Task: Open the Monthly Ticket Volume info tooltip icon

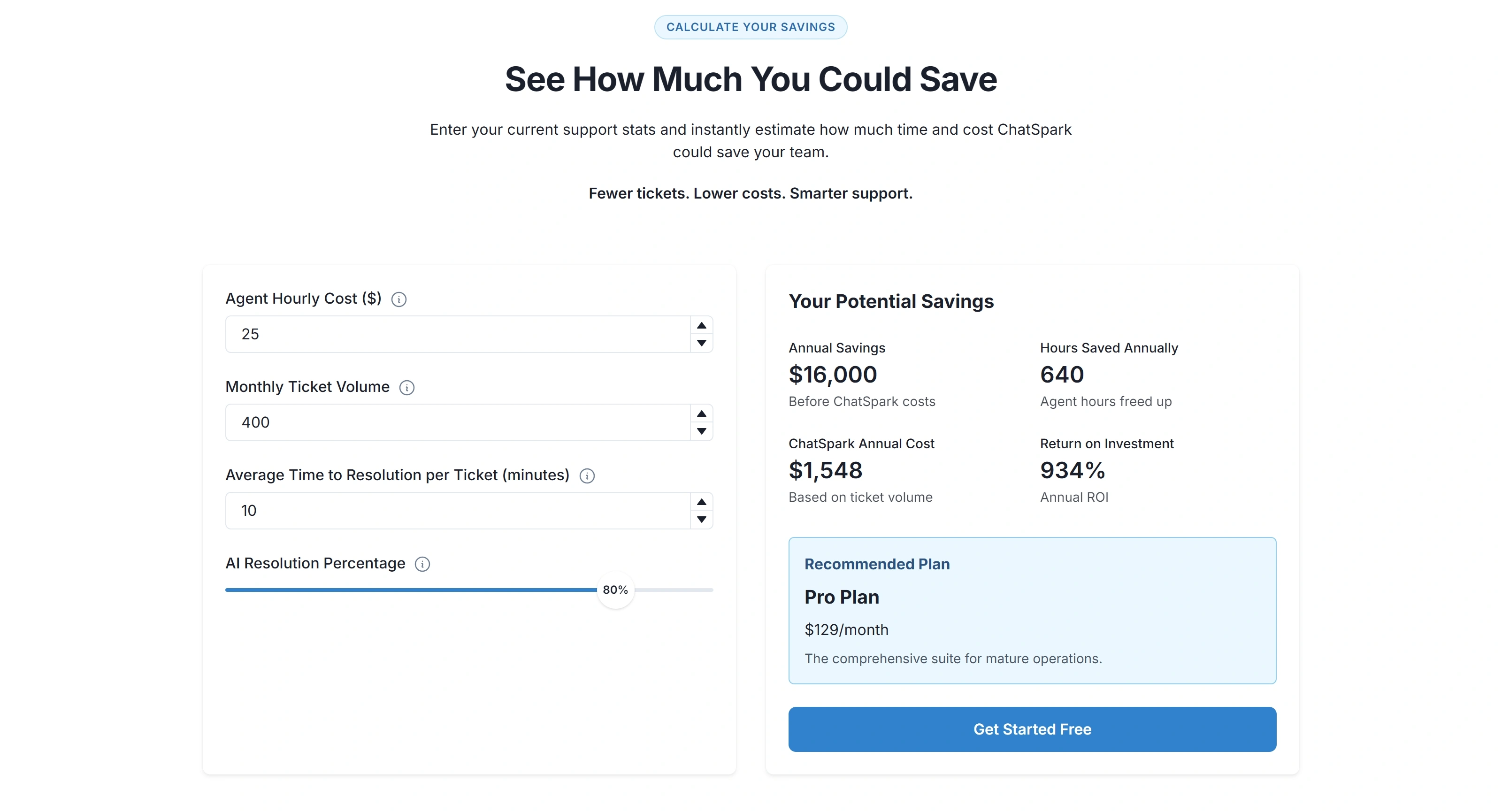Action: (x=407, y=388)
